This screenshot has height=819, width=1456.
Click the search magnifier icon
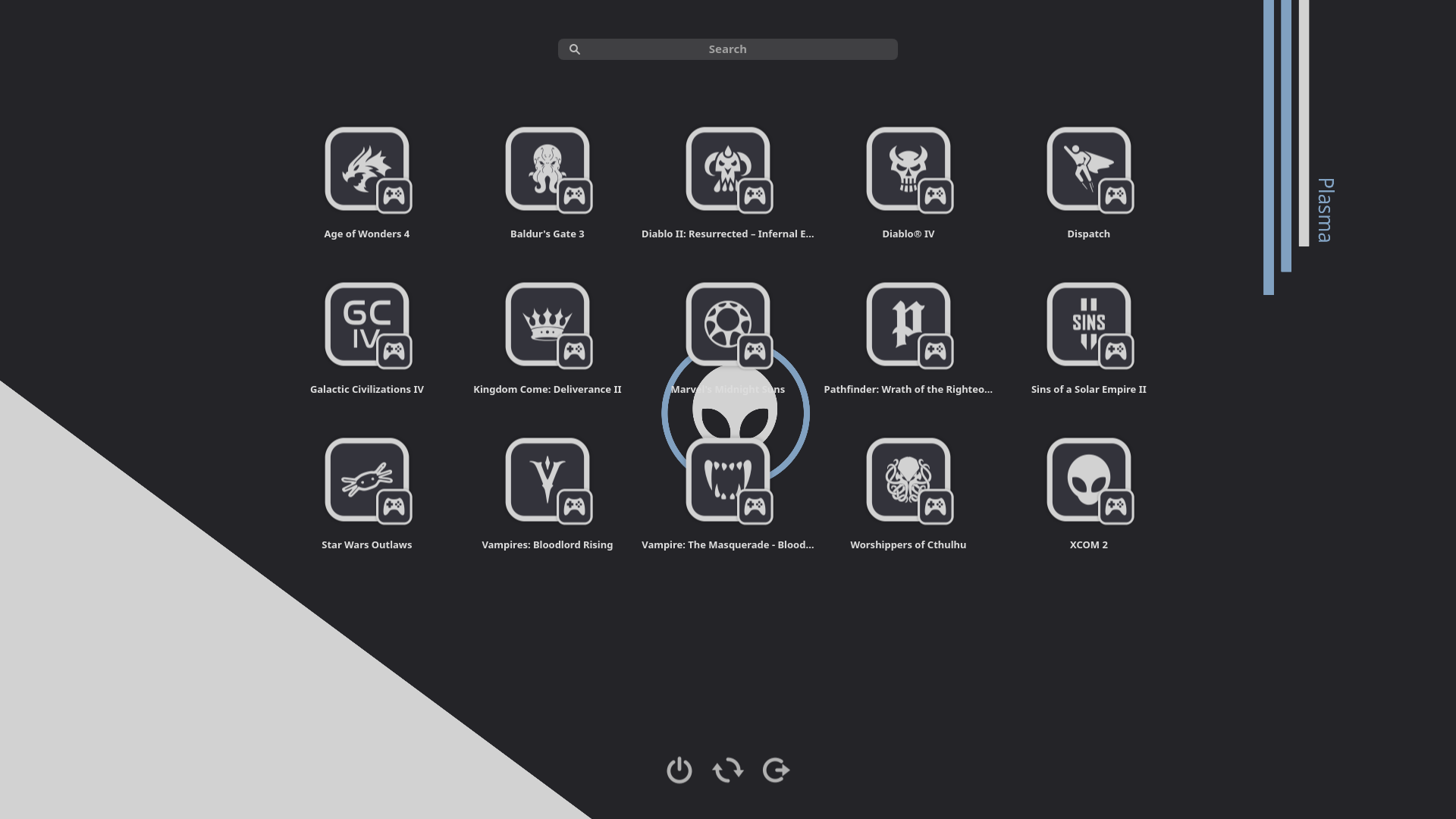click(x=575, y=49)
